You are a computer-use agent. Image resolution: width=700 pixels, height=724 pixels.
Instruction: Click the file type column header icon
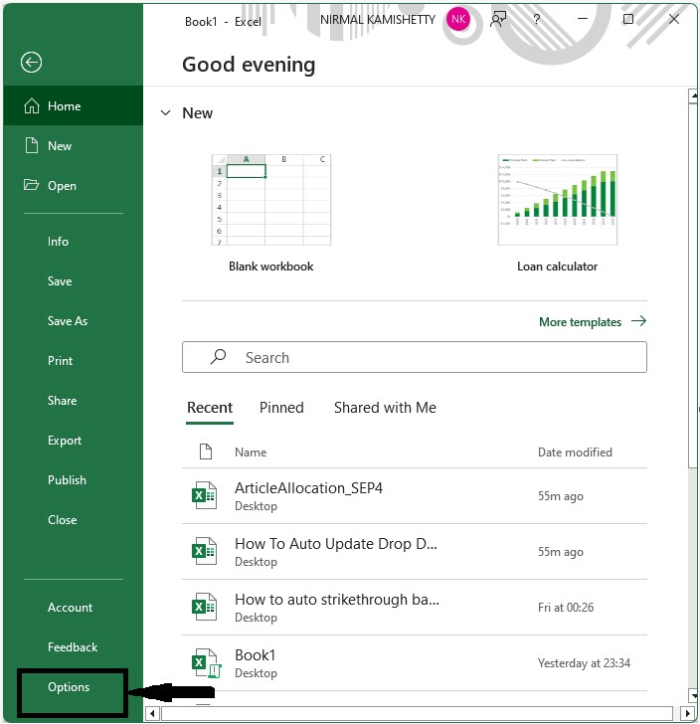(x=205, y=452)
